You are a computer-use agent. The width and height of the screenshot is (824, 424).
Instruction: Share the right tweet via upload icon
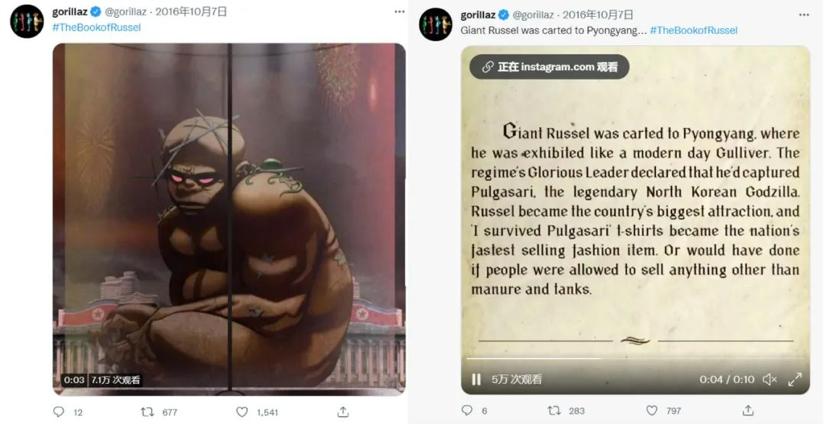point(747,410)
